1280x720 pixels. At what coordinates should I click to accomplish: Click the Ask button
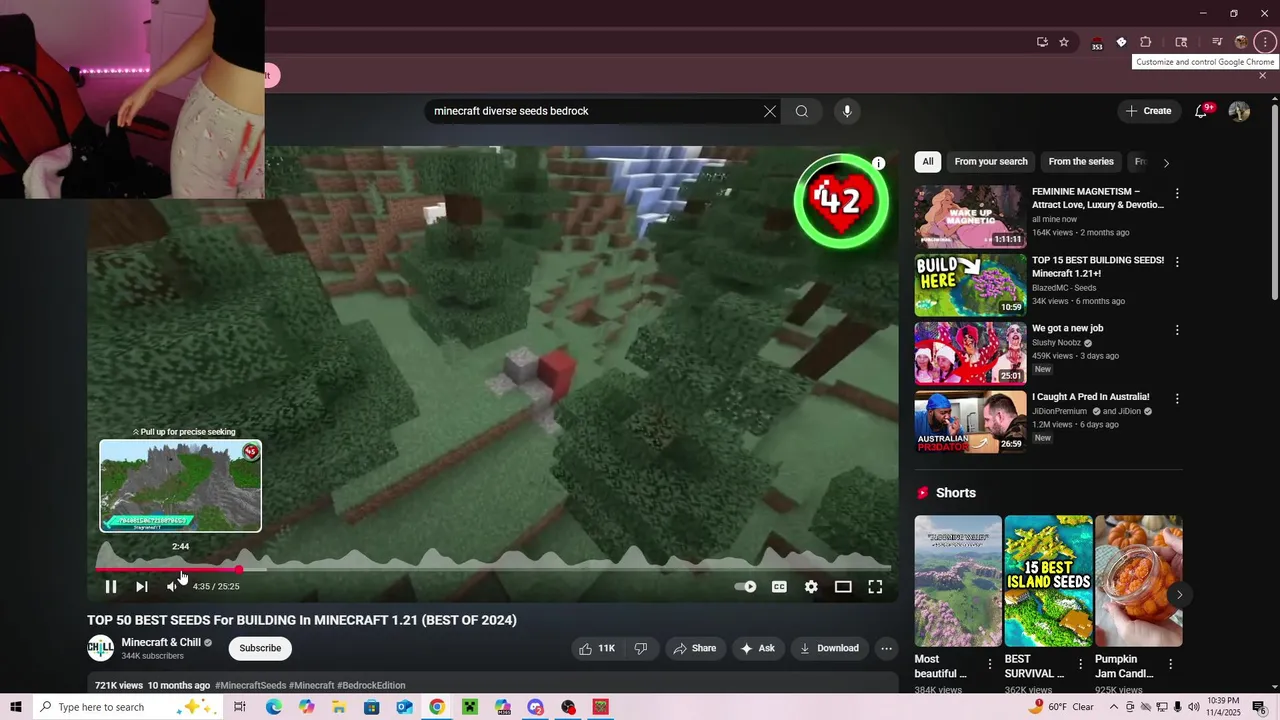pyautogui.click(x=757, y=648)
